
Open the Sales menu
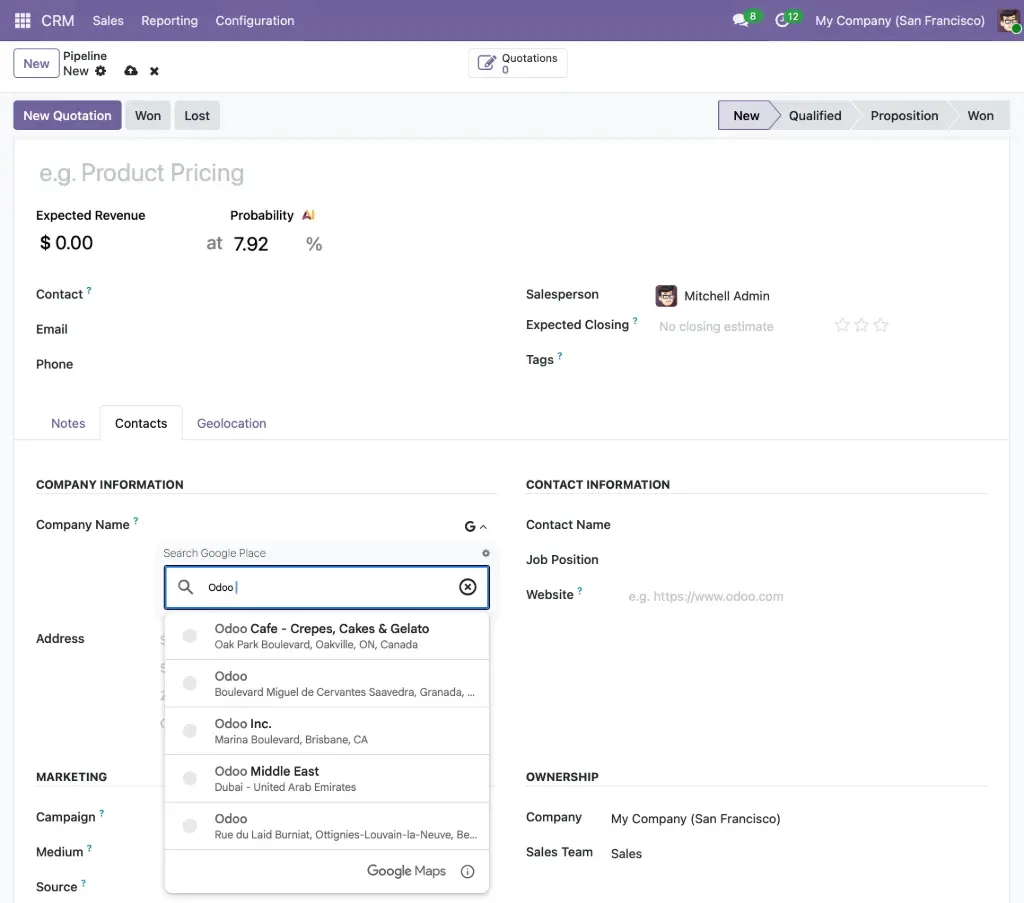tap(108, 20)
